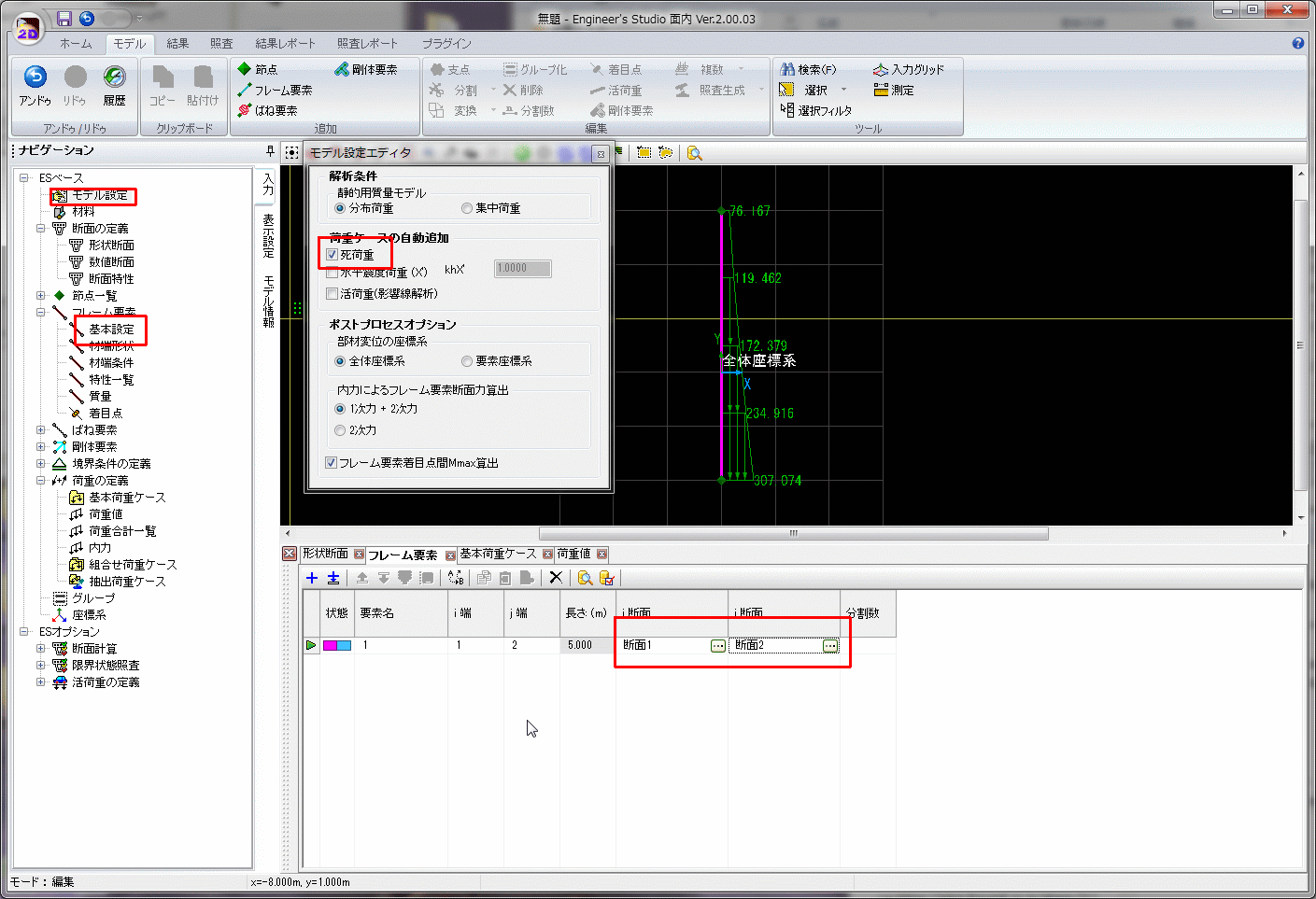The image size is (1316, 899).
Task: Select the 集中荷重 radio button
Action: click(x=467, y=208)
